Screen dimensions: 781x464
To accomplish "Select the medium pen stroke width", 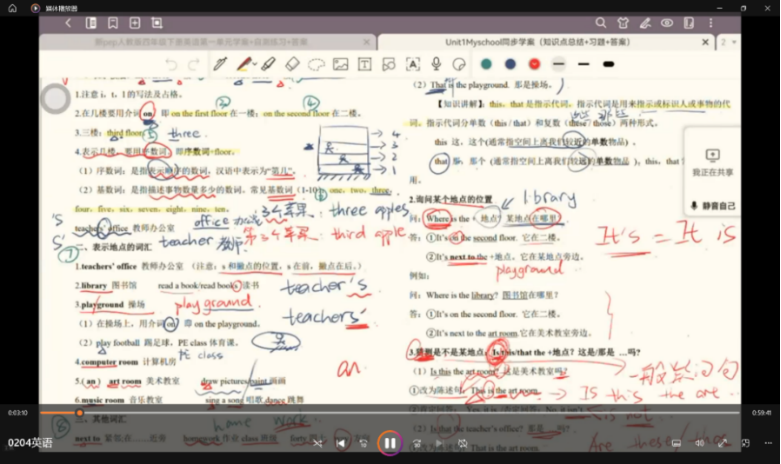I will (584, 64).
